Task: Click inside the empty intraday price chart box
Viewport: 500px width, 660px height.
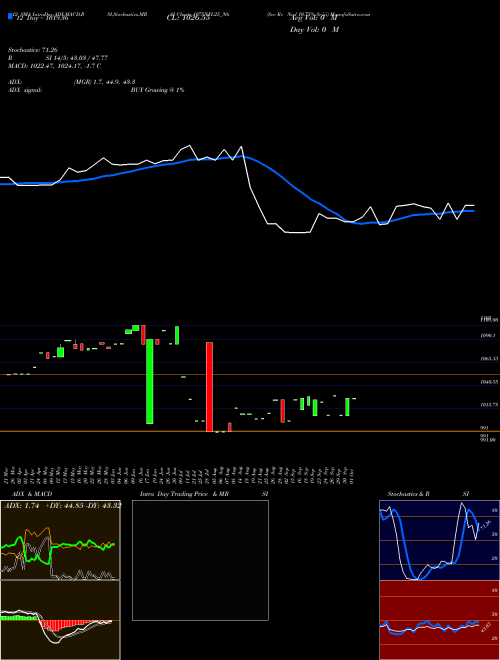Action: click(x=200, y=560)
